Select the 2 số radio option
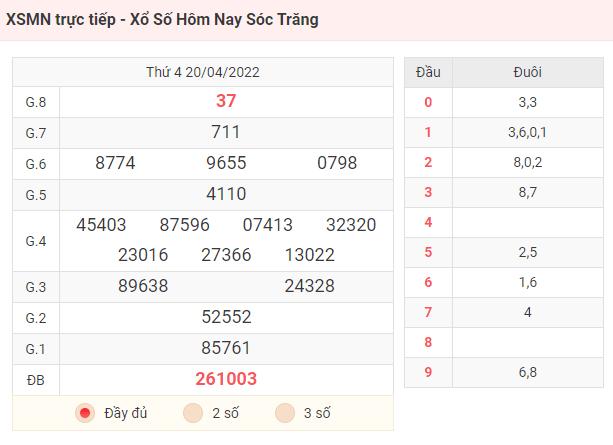 click(x=193, y=413)
